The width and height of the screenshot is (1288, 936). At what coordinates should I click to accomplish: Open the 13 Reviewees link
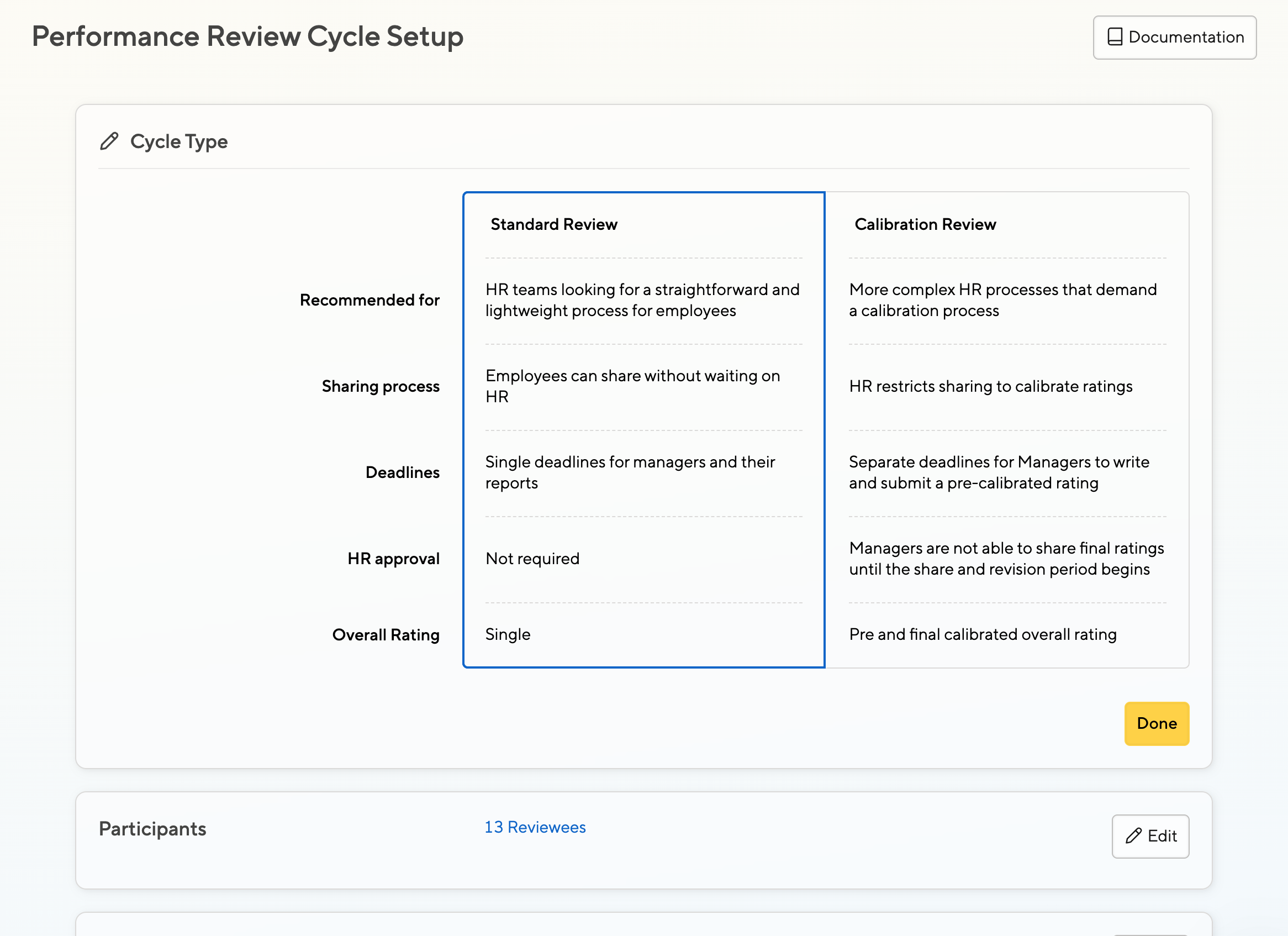pyautogui.click(x=535, y=827)
